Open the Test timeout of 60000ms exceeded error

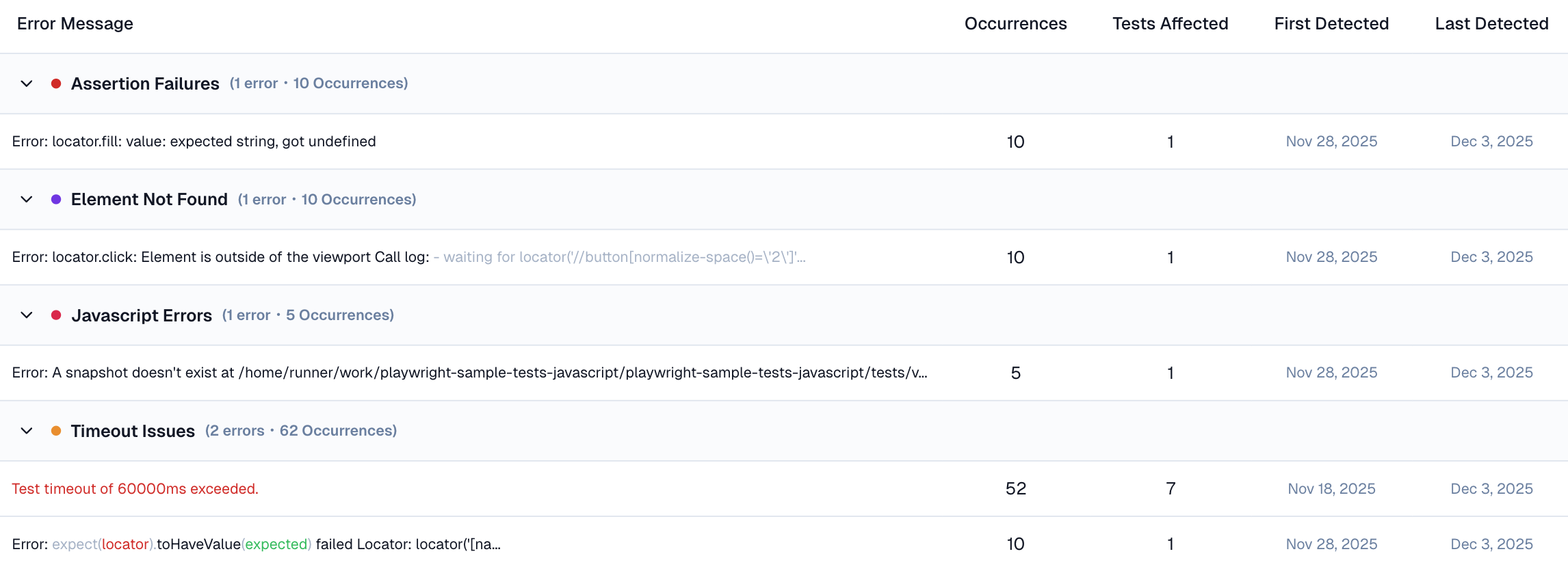[x=135, y=489]
